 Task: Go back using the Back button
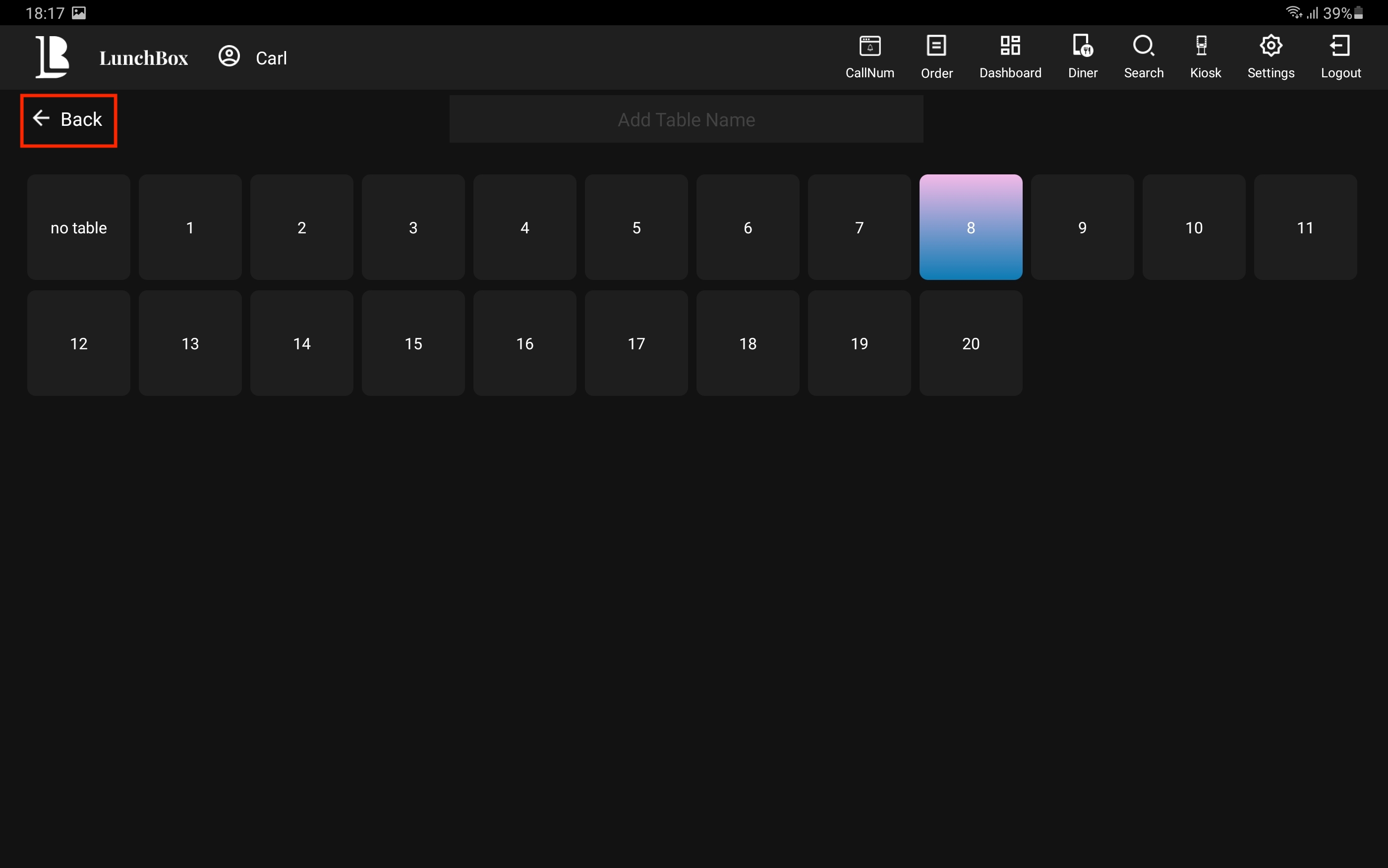coord(68,120)
